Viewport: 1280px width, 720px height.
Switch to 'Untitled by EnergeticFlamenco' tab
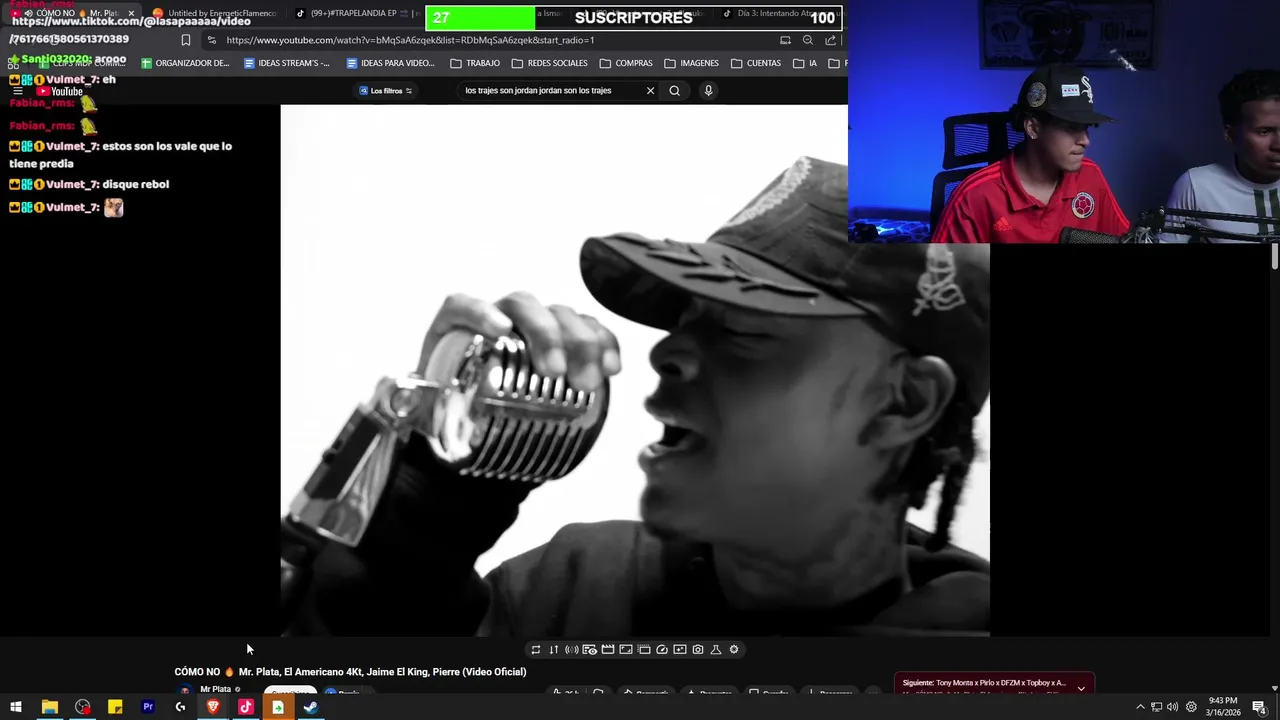tap(215, 13)
